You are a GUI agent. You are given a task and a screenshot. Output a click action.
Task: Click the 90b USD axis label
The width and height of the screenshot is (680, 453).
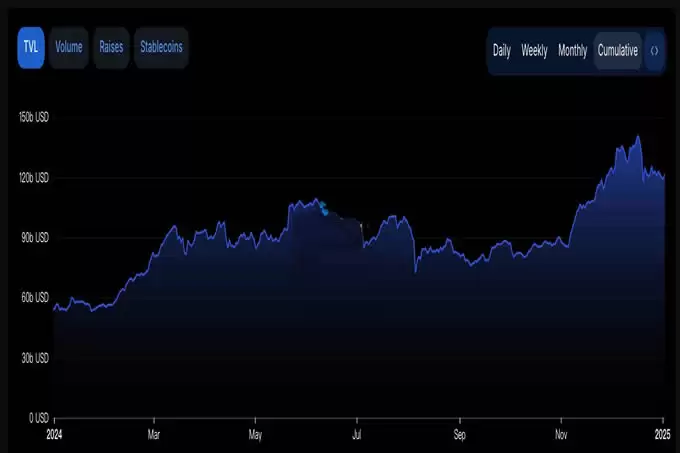coord(34,238)
